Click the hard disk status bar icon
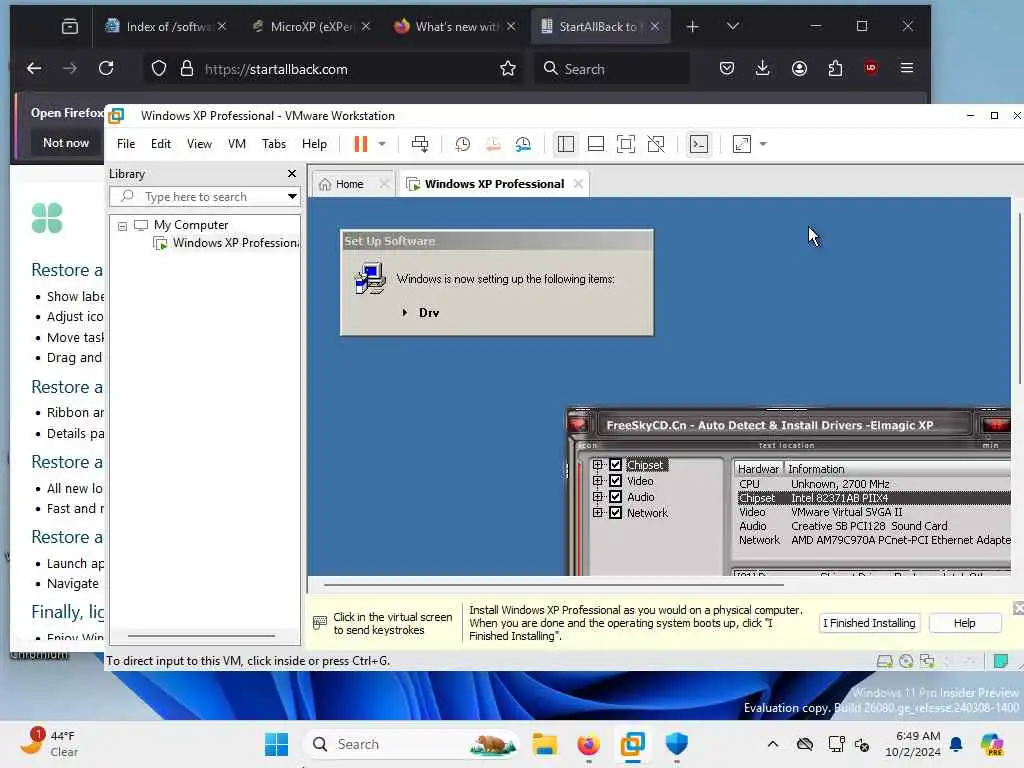Viewport: 1024px width, 768px height. click(884, 661)
